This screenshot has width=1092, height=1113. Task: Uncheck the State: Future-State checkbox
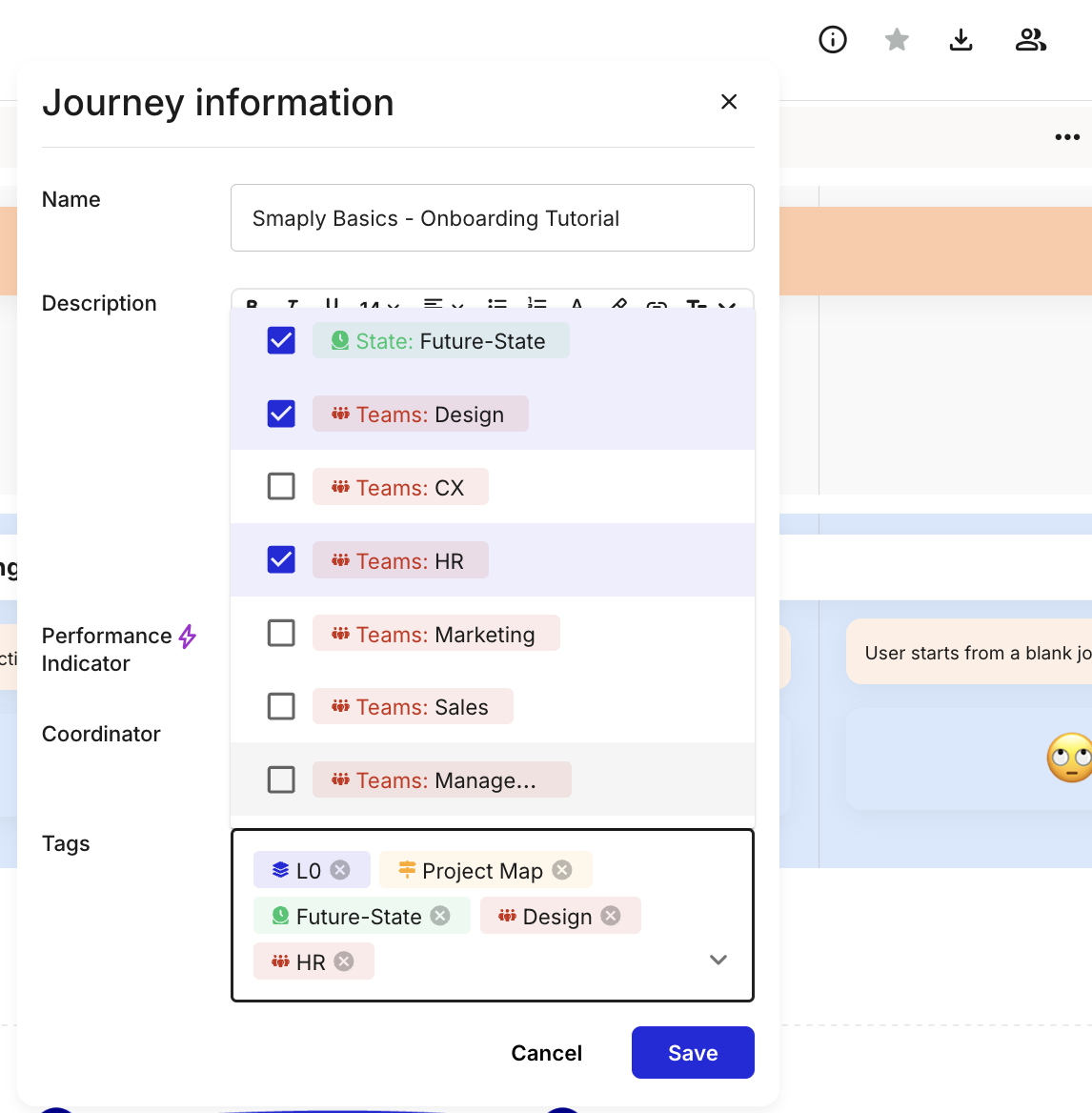click(x=281, y=340)
